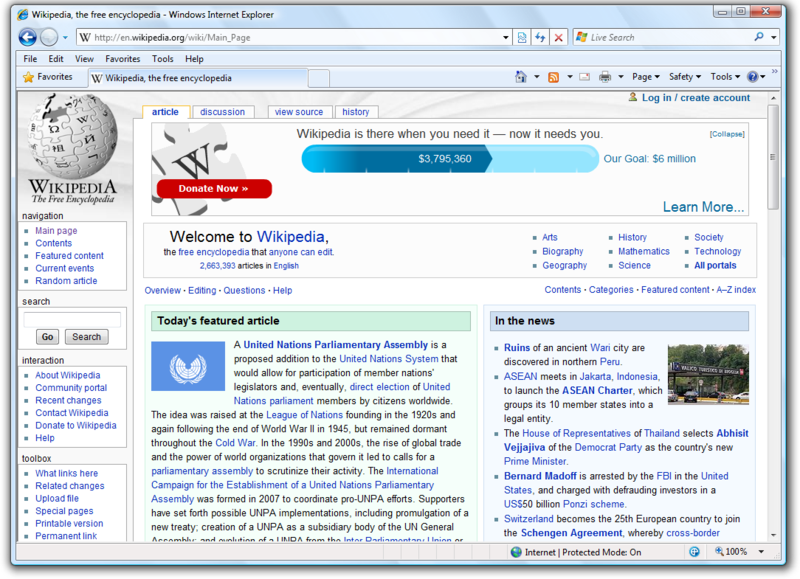Image resolution: width=800 pixels, height=579 pixels.
Task: Open the Tools menu in the menu bar
Action: coord(163,59)
